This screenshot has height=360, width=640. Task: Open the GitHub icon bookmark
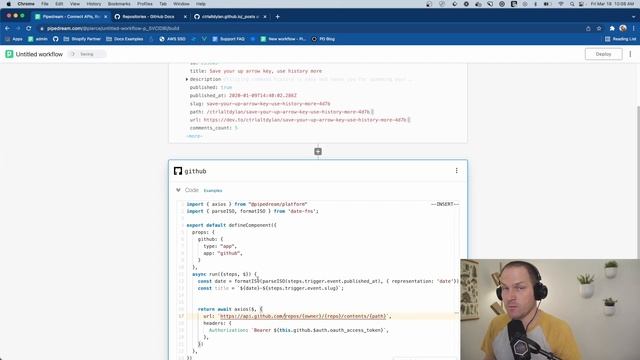point(56,39)
